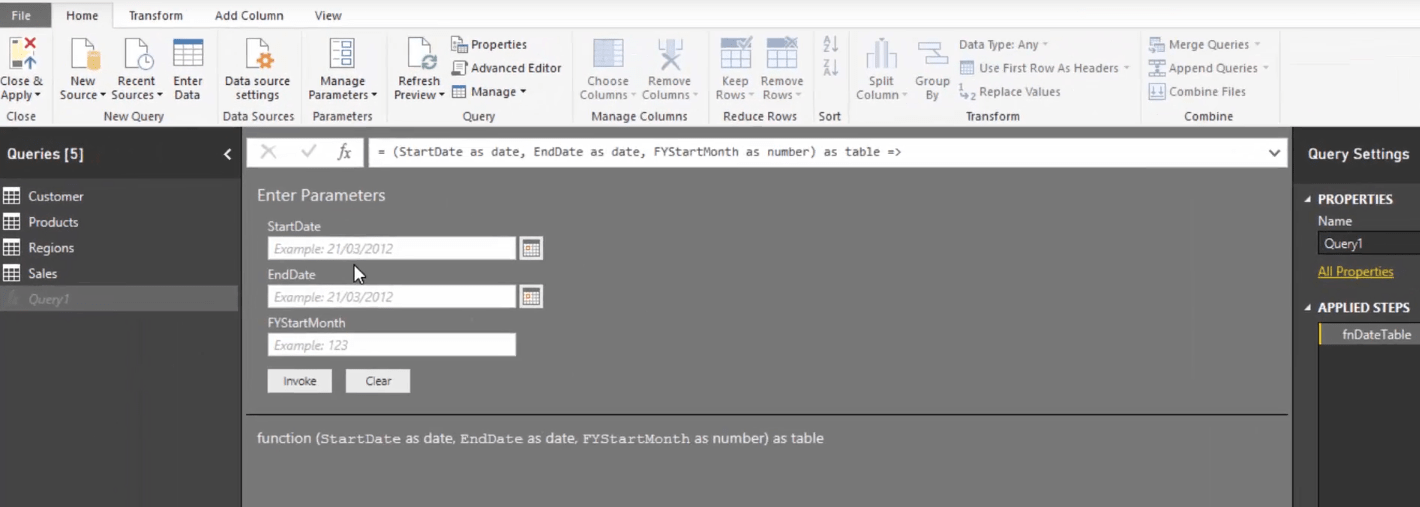This screenshot has height=507, width=1420.
Task: Click Combine Files
Action: coord(1197,92)
